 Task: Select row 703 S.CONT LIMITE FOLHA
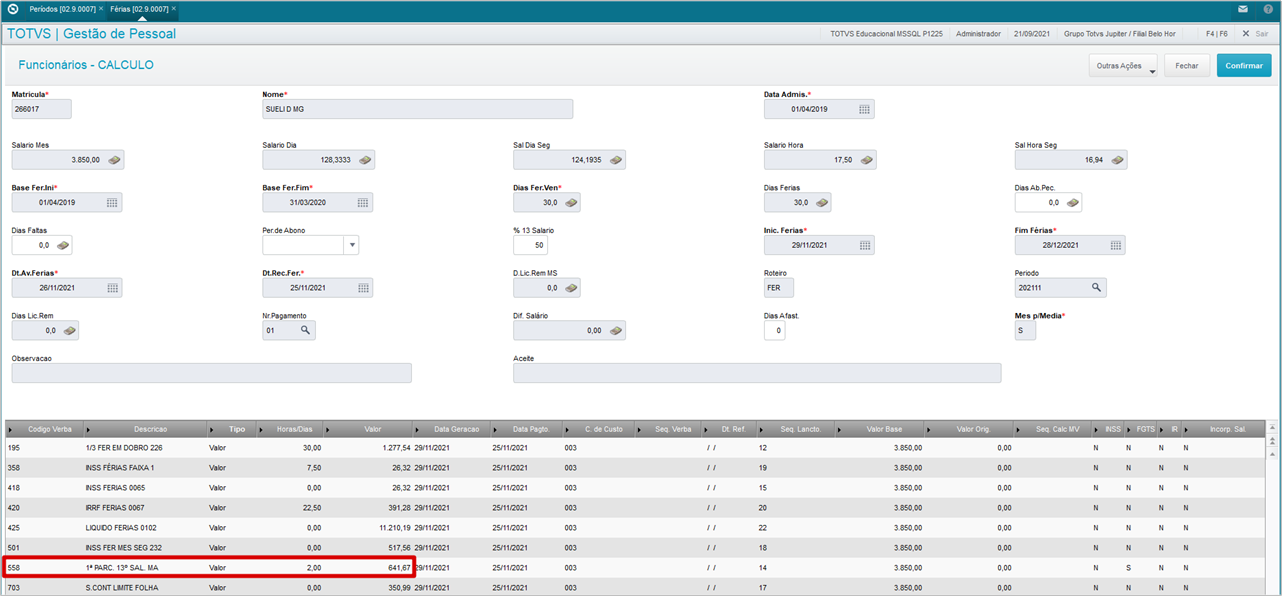(x=635, y=588)
